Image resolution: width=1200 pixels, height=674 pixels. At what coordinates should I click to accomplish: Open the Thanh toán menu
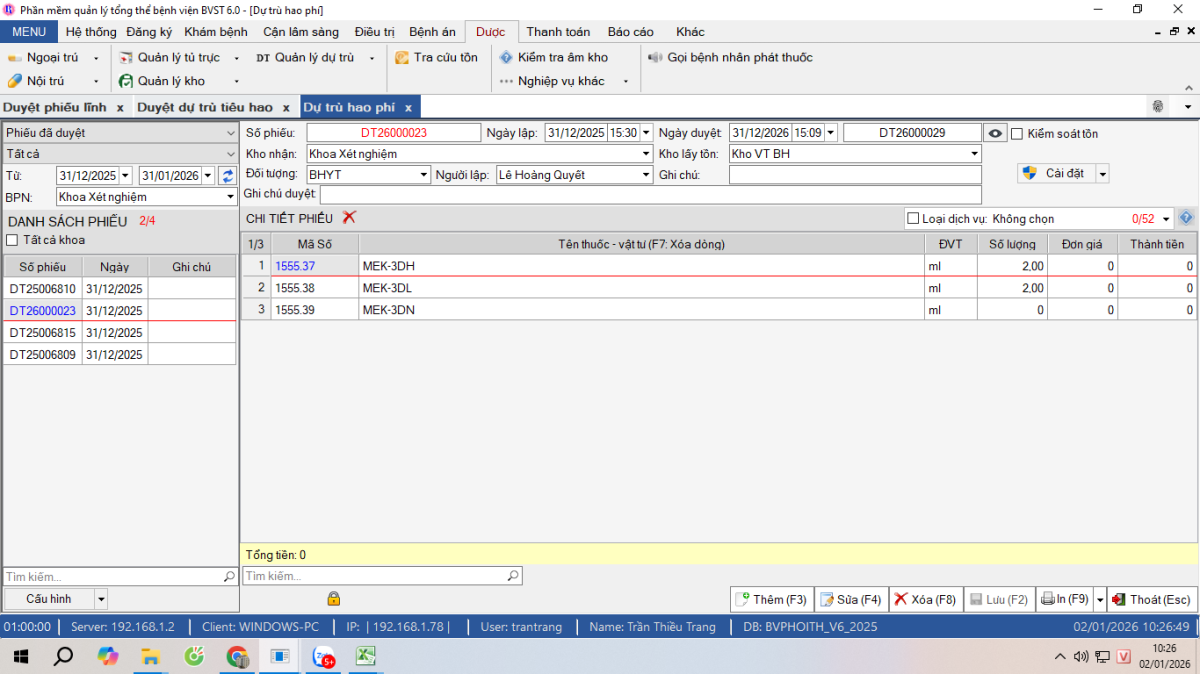[558, 32]
